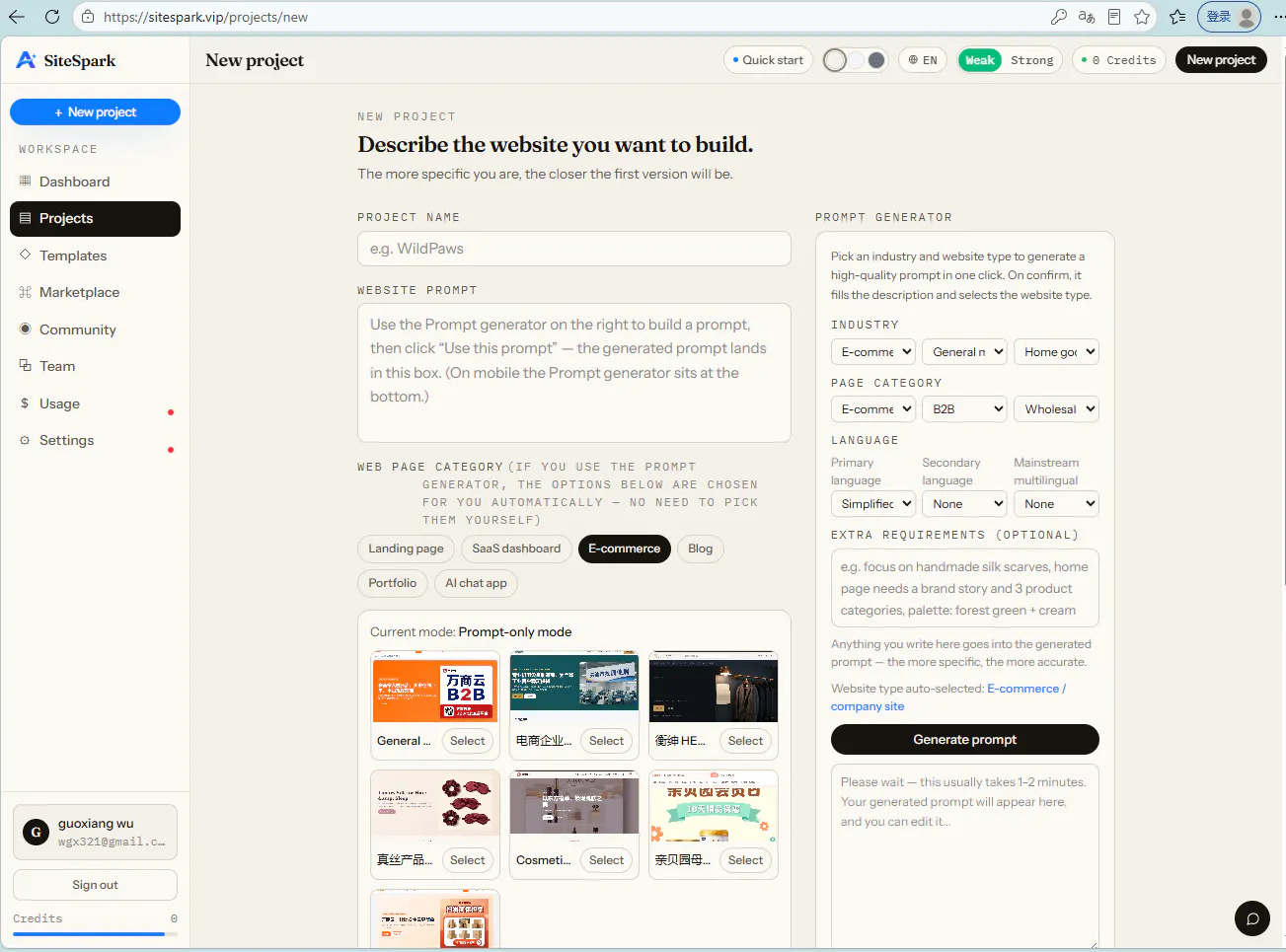Viewport: 1286px width, 952px height.
Task: Click the Project name input field
Action: (574, 249)
